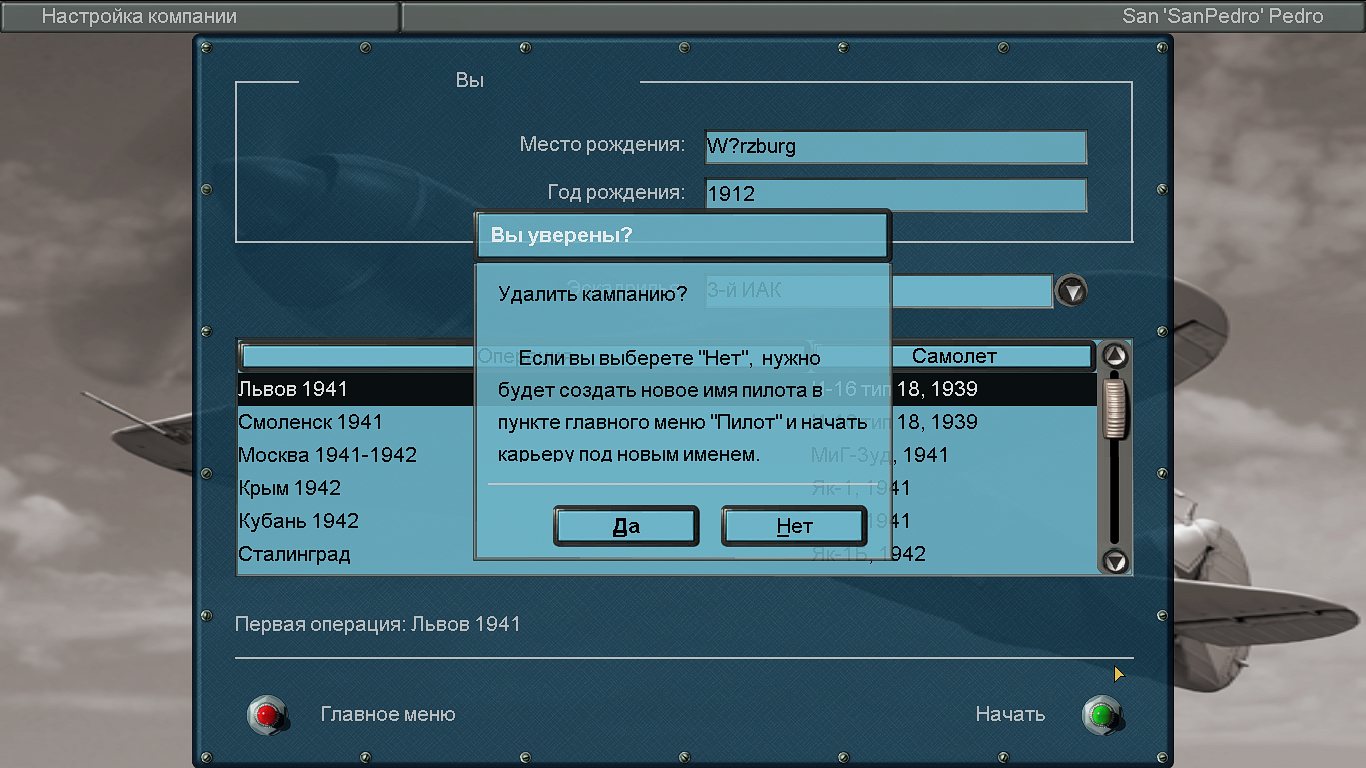
Task: Open the dropdown arrow next to 3-й ИАК
Action: [x=1071, y=292]
